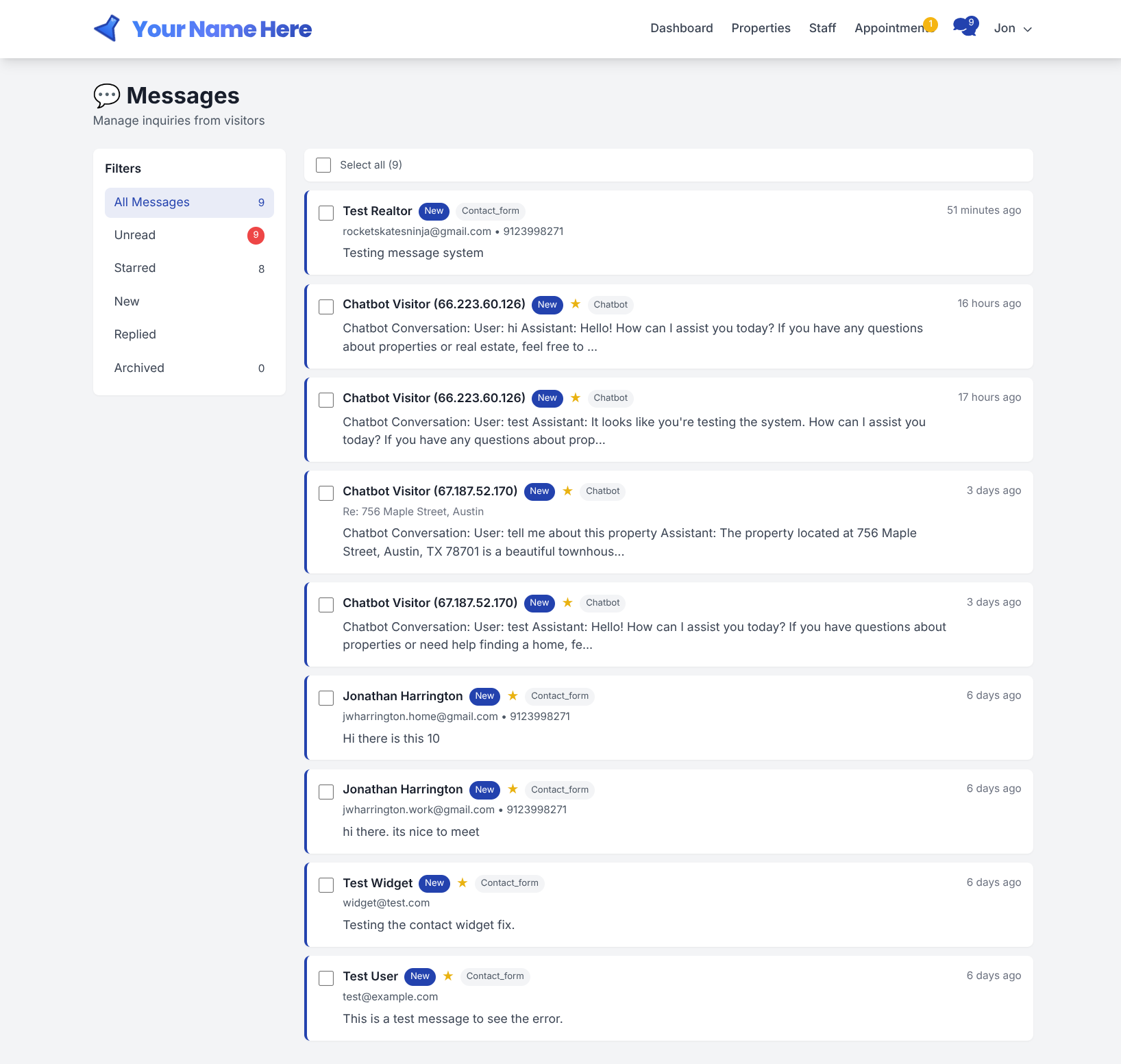This screenshot has height=1064, width=1121.
Task: Click the Your Name Here brand link
Action: tap(221, 29)
